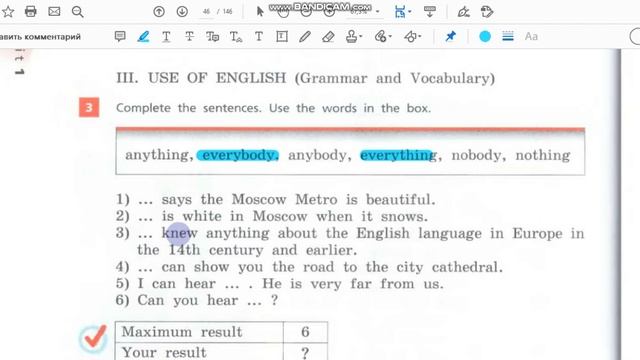
Task: Click the 'Your result' table cell
Action: point(200,351)
